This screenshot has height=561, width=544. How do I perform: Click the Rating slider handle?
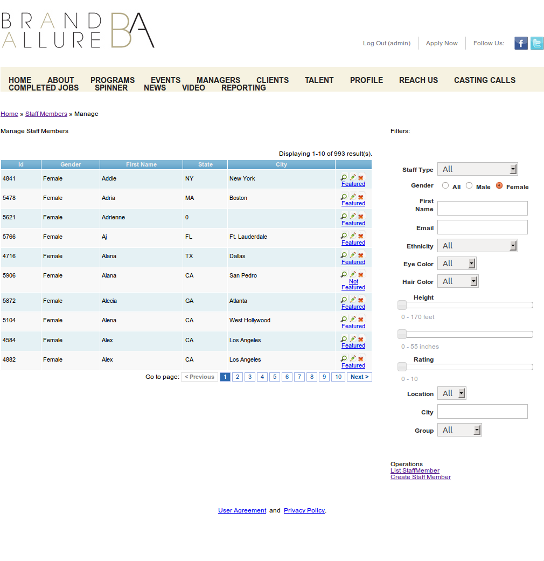click(x=402, y=366)
